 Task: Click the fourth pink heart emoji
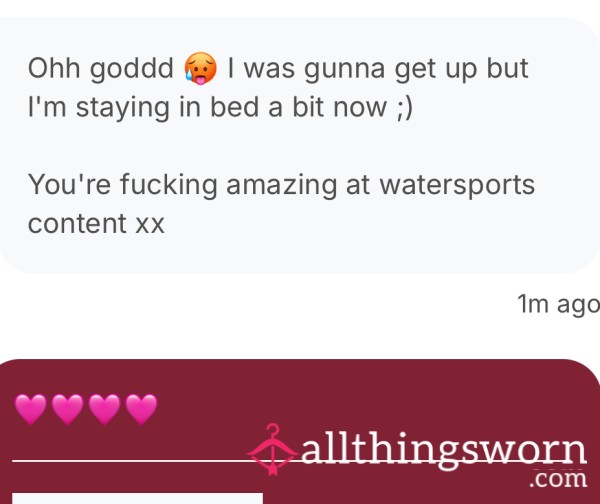pos(141,409)
